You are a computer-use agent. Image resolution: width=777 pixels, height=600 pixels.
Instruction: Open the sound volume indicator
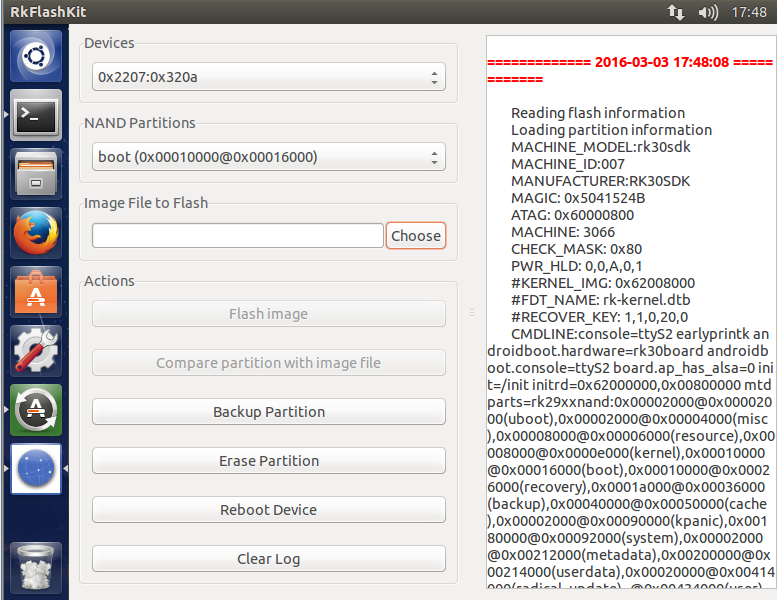click(708, 12)
